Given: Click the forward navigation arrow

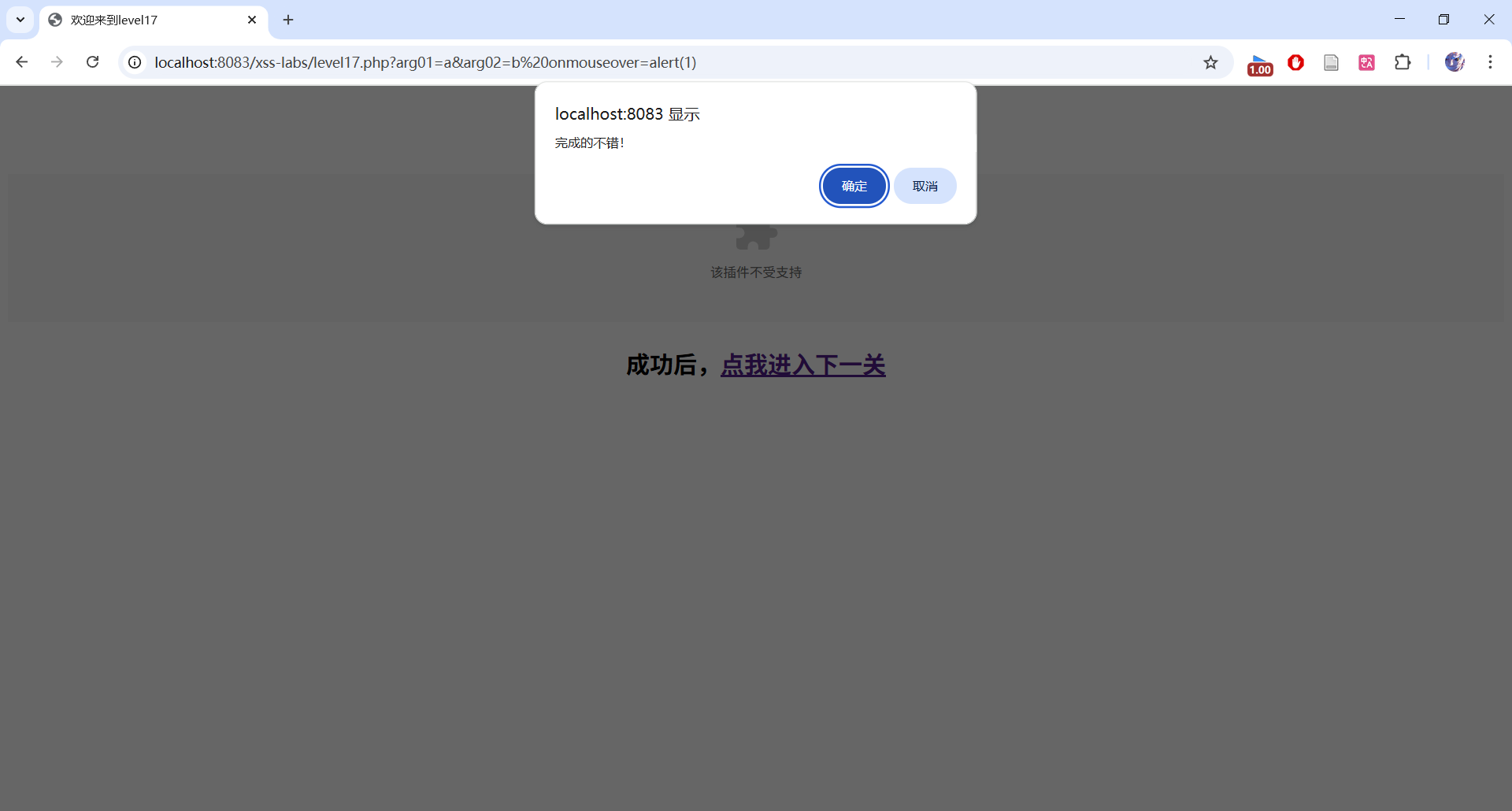Looking at the screenshot, I should point(57,62).
